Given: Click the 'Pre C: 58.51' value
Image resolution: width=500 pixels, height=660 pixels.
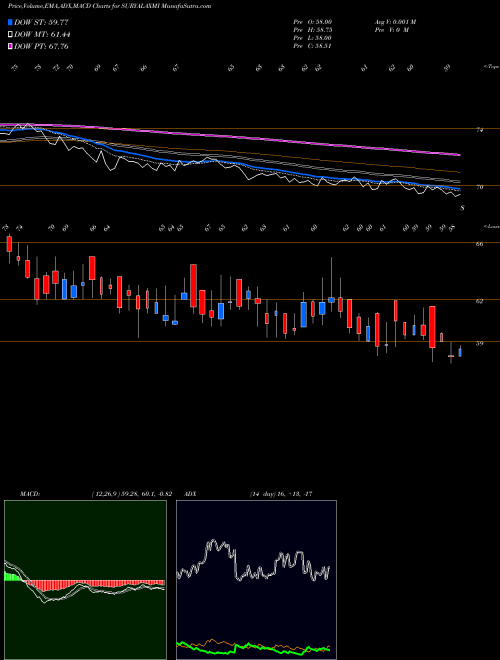Looking at the screenshot, I should click(x=313, y=46).
